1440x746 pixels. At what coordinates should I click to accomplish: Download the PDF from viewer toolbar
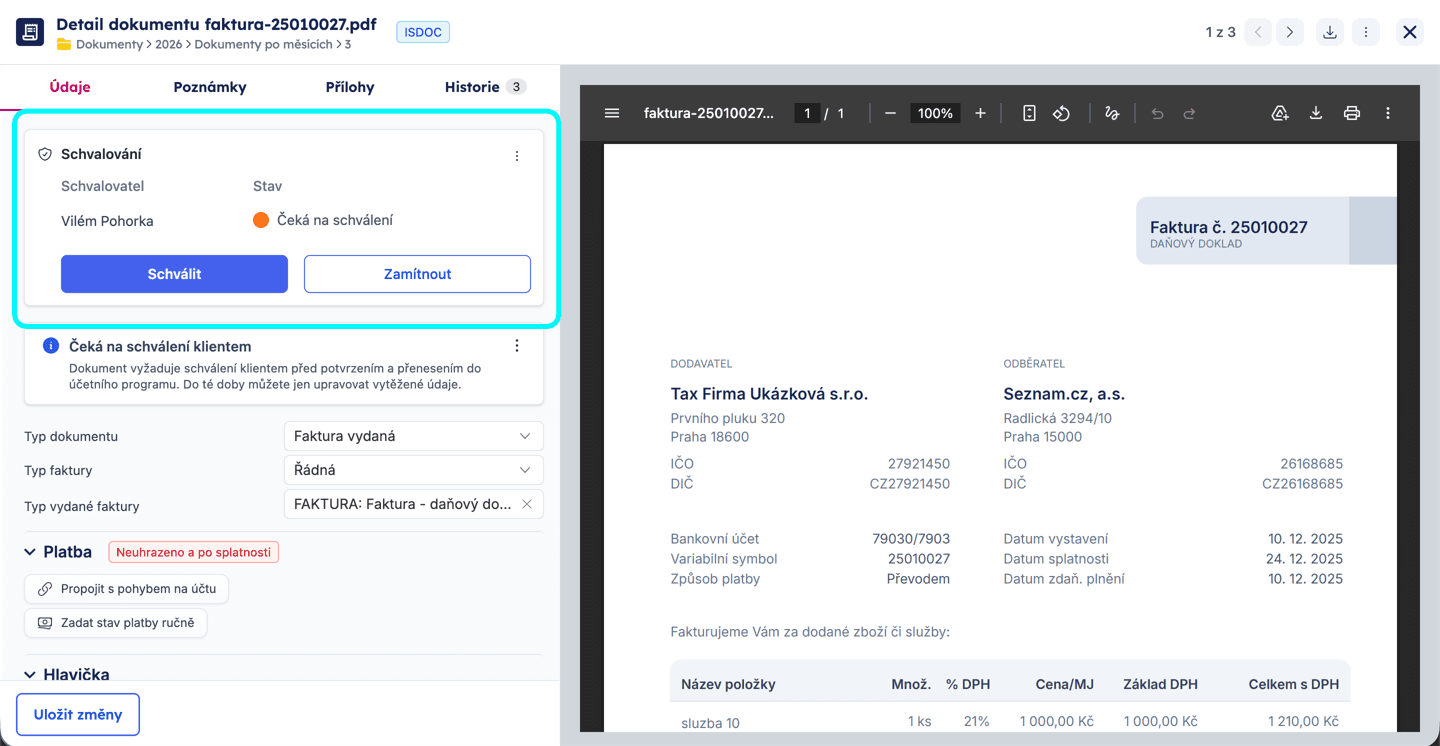[1316, 113]
